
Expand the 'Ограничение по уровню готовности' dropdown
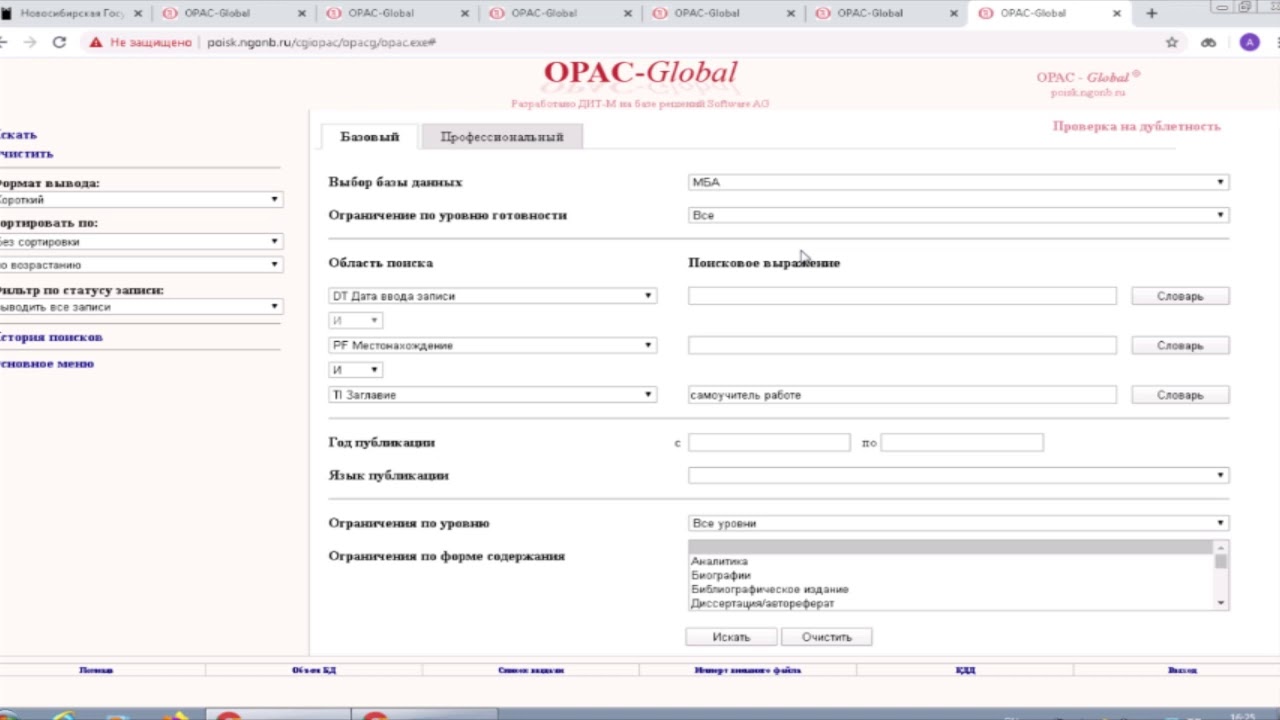(958, 215)
